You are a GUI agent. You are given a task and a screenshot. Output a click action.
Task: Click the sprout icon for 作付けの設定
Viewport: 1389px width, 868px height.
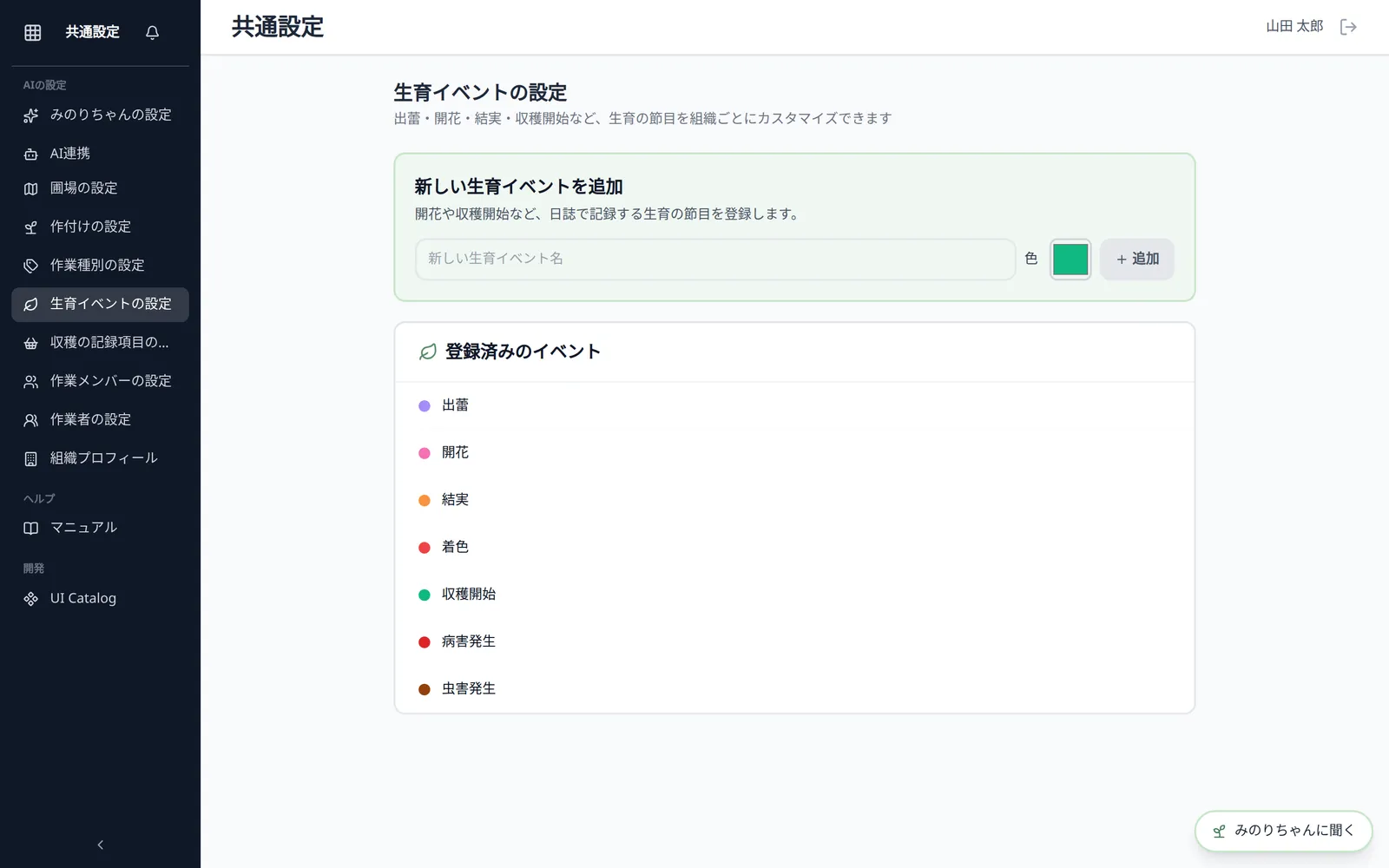[x=31, y=227]
